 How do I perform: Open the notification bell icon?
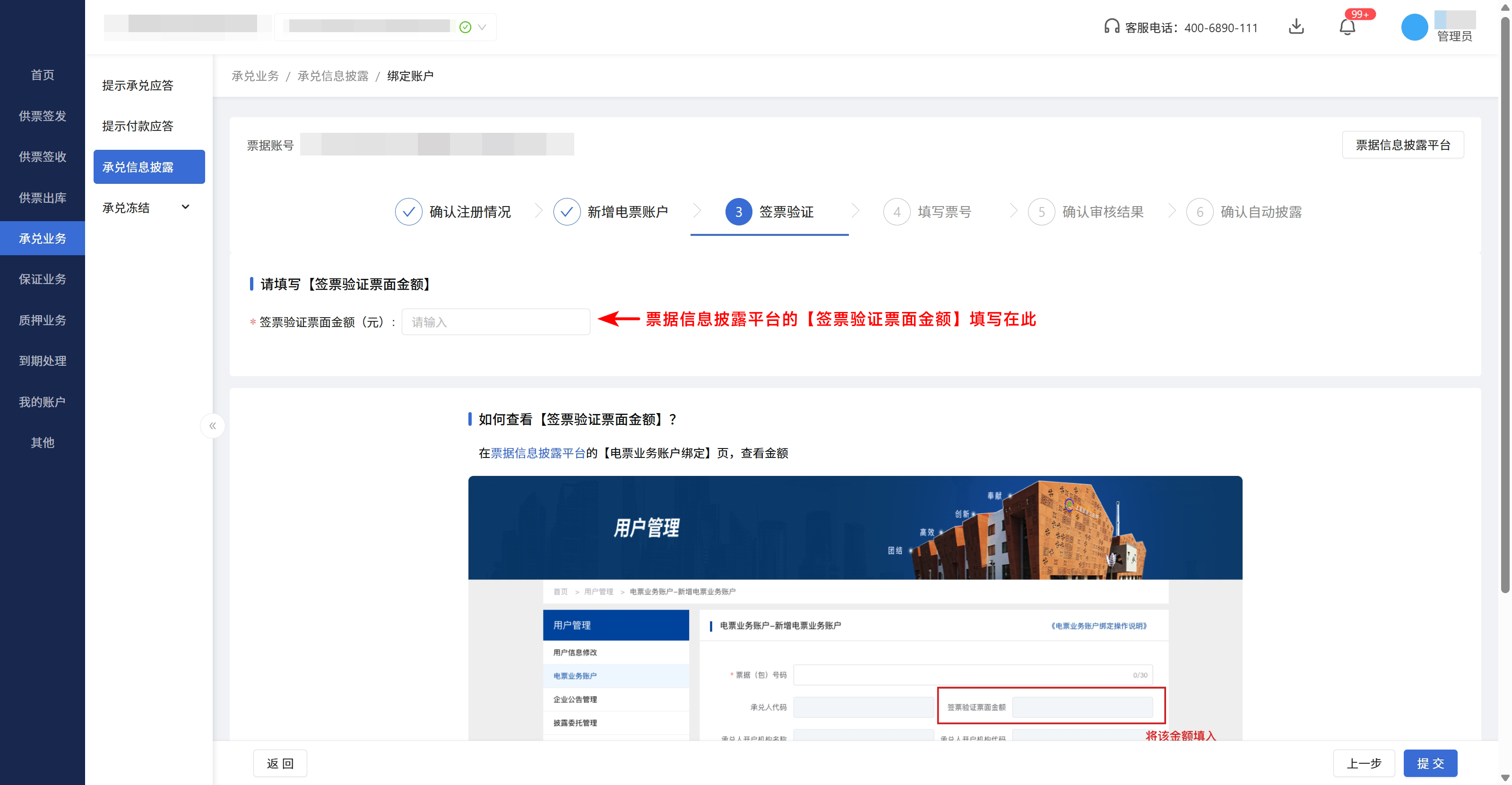(x=1347, y=27)
